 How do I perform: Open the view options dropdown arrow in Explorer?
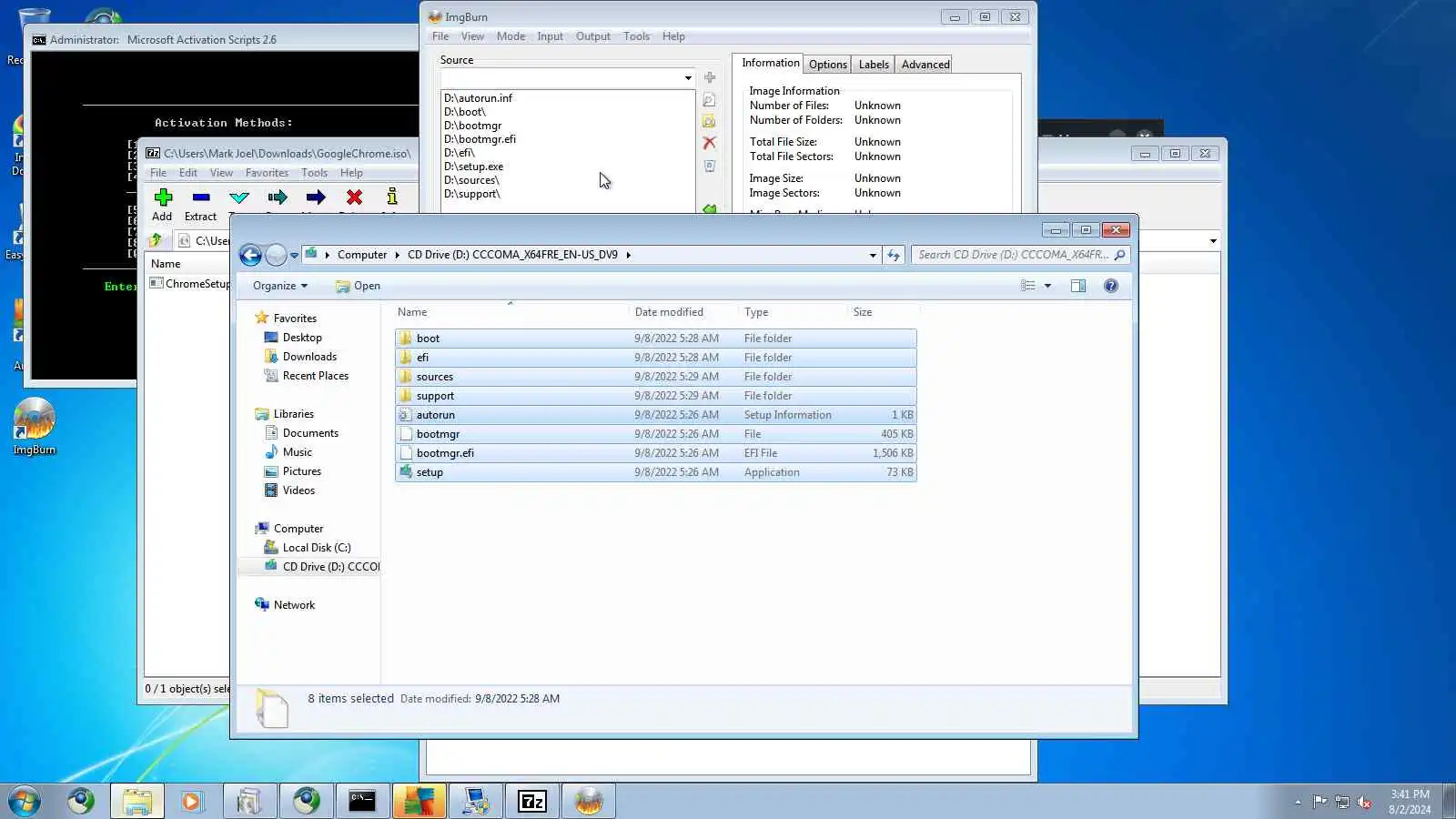(1047, 286)
